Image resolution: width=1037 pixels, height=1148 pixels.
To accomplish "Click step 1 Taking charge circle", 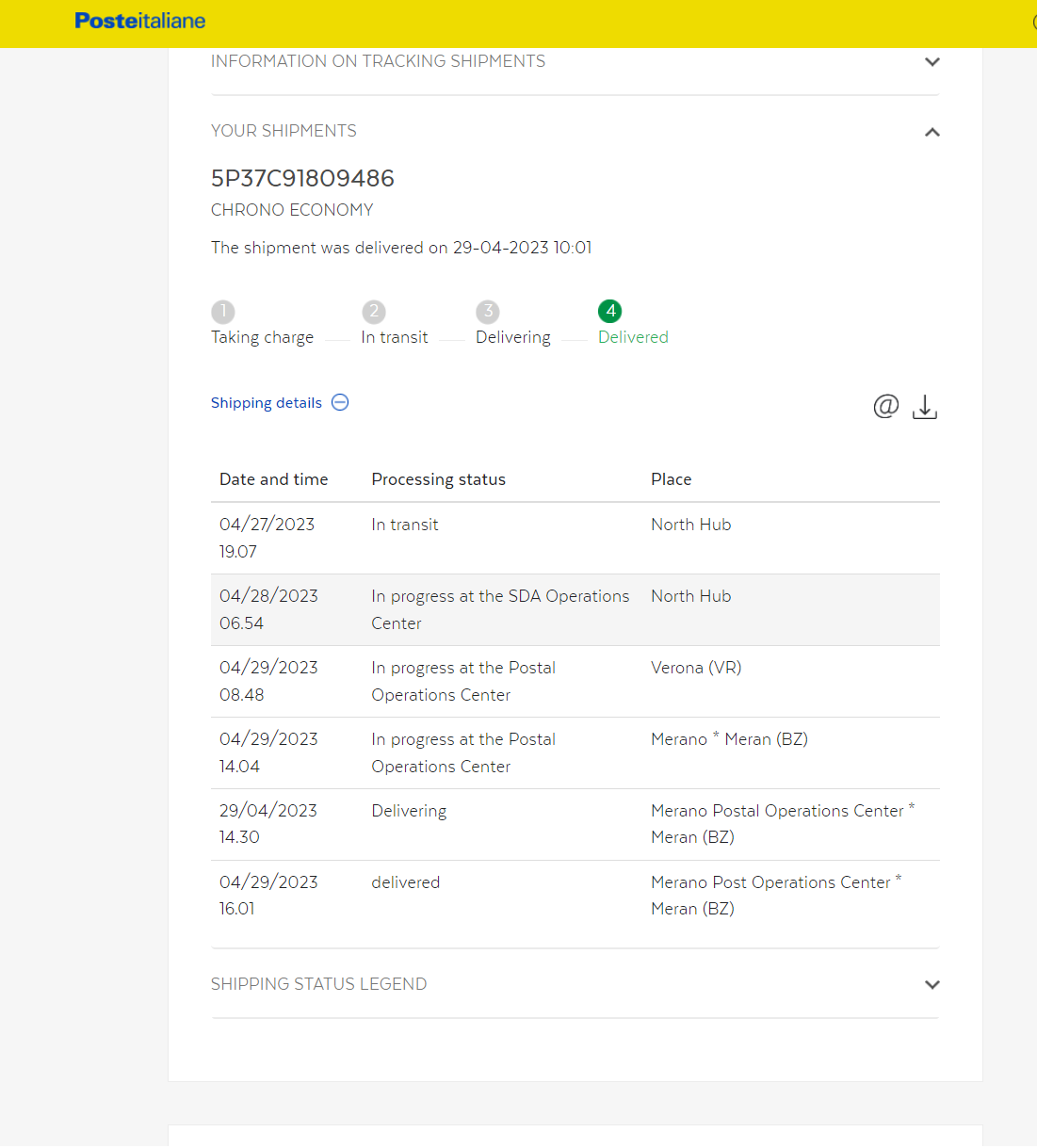I will click(222, 311).
